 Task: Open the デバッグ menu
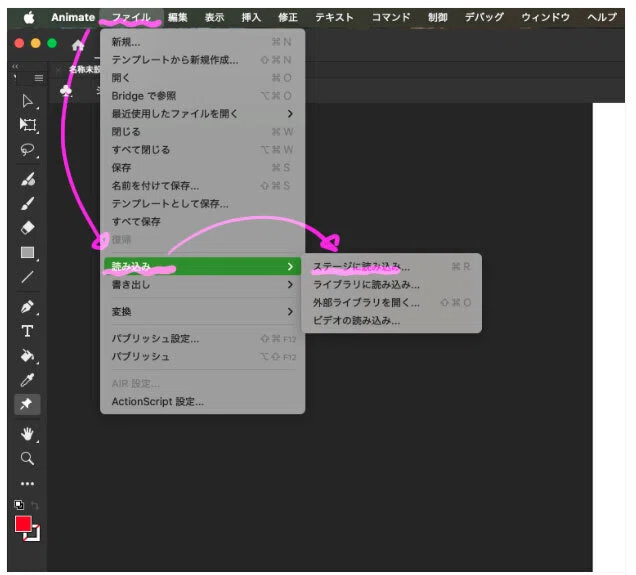tap(484, 17)
